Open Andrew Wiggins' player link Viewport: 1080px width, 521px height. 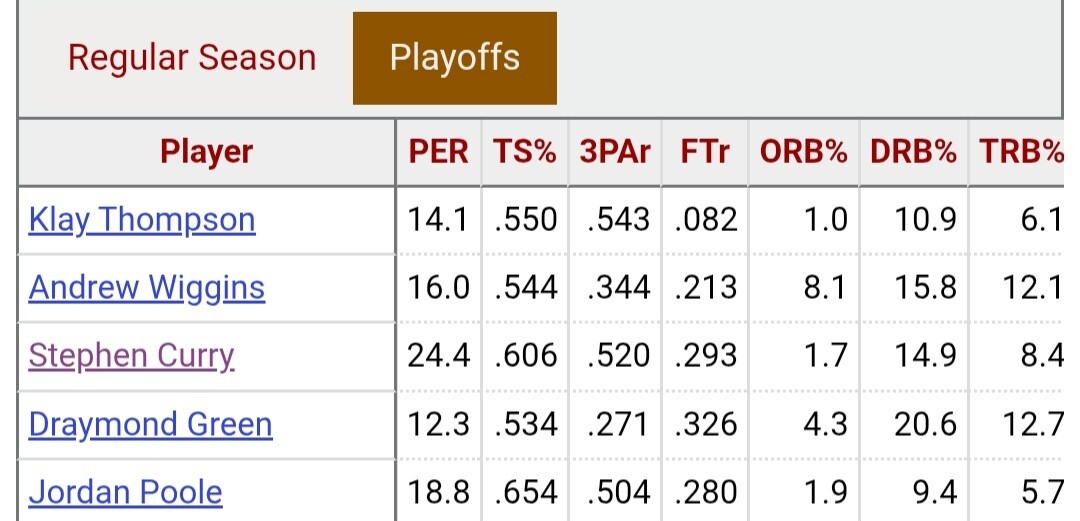(x=147, y=288)
